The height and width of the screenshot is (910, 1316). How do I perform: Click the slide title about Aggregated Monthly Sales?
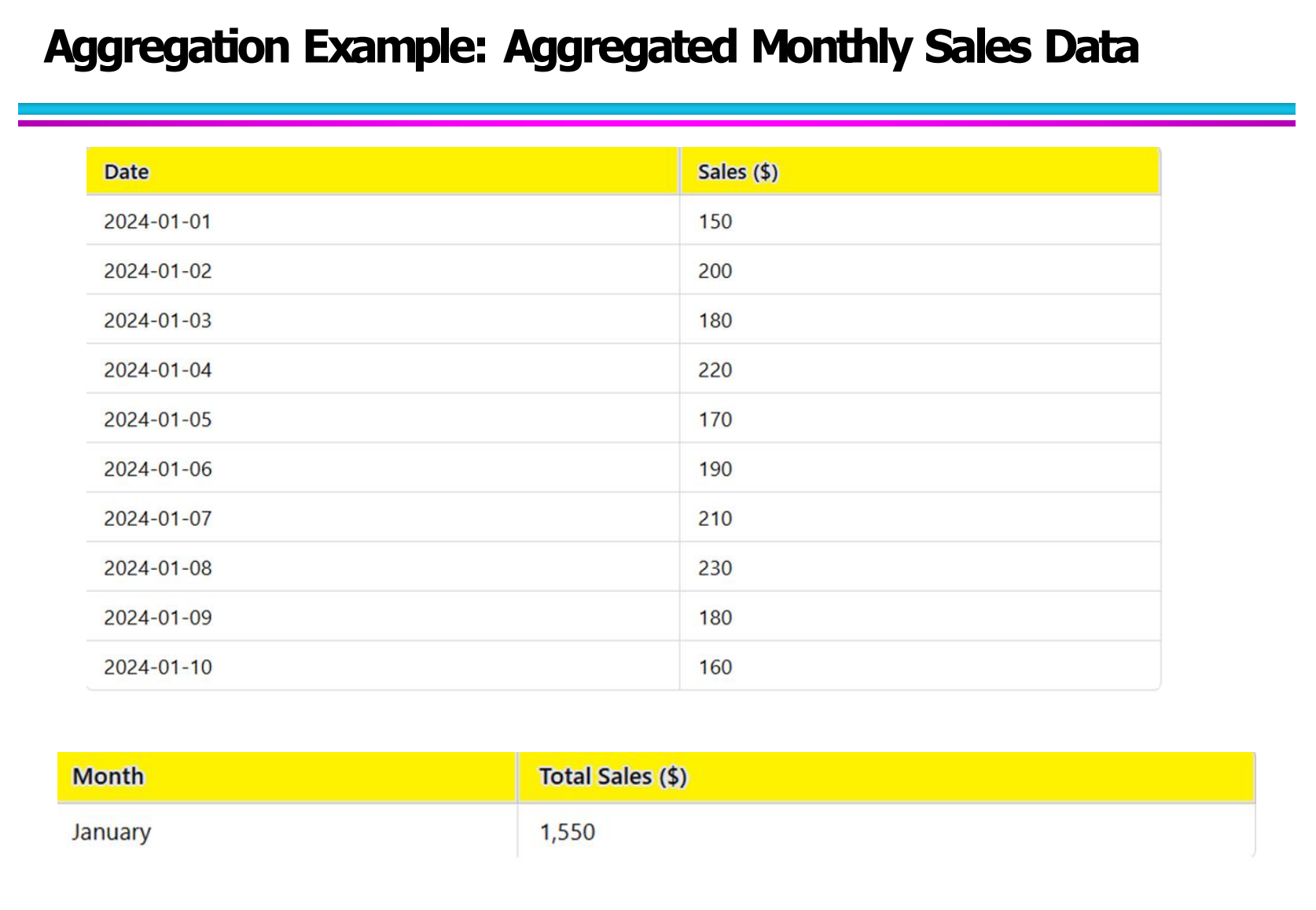pos(590,47)
